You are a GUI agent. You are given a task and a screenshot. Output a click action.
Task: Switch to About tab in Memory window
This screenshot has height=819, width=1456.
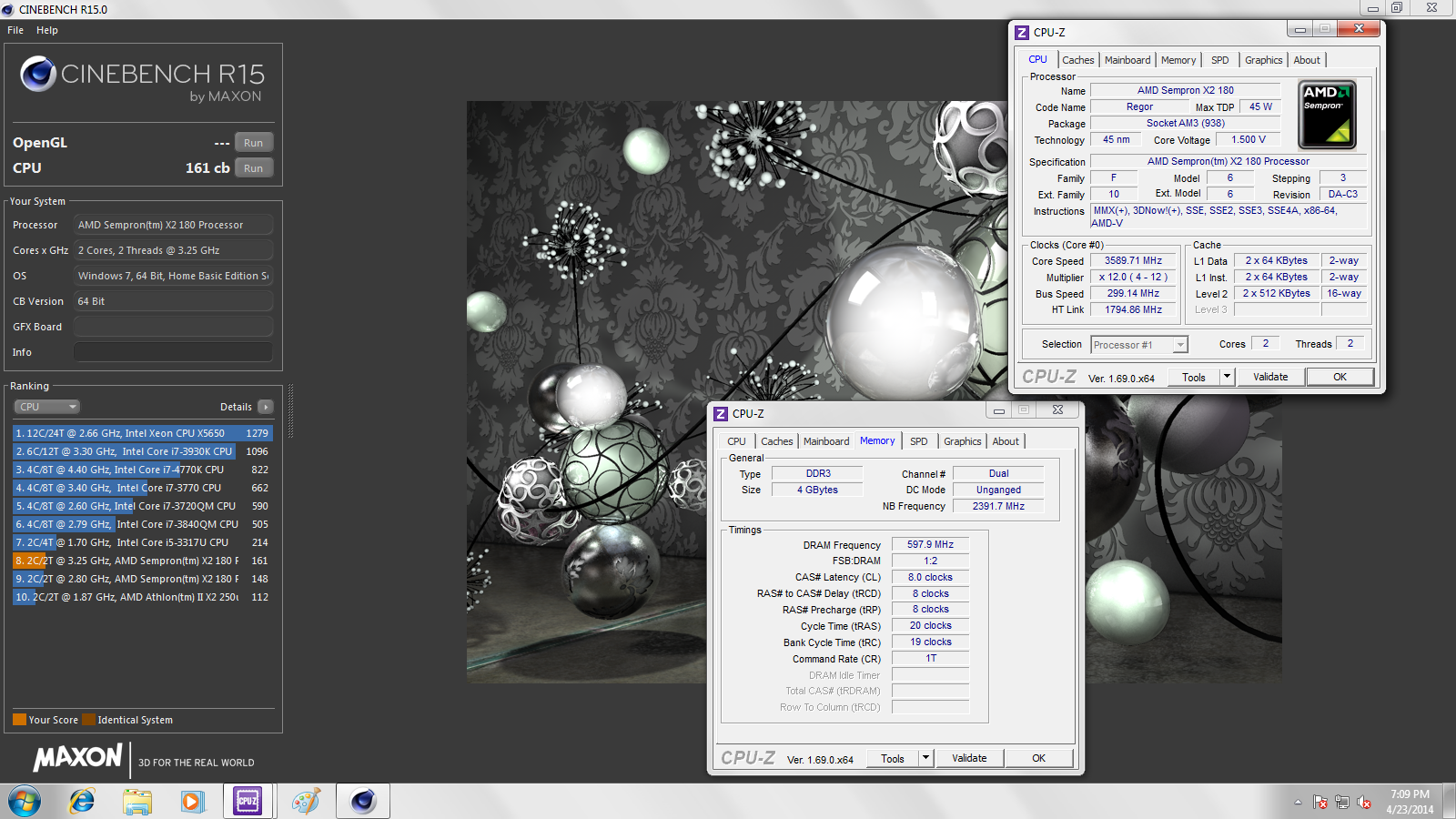click(x=1006, y=441)
